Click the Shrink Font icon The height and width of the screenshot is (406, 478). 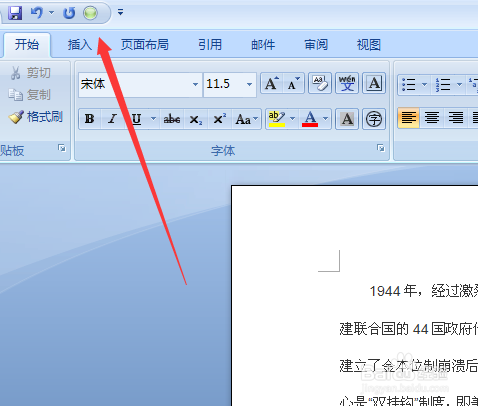pos(293,83)
